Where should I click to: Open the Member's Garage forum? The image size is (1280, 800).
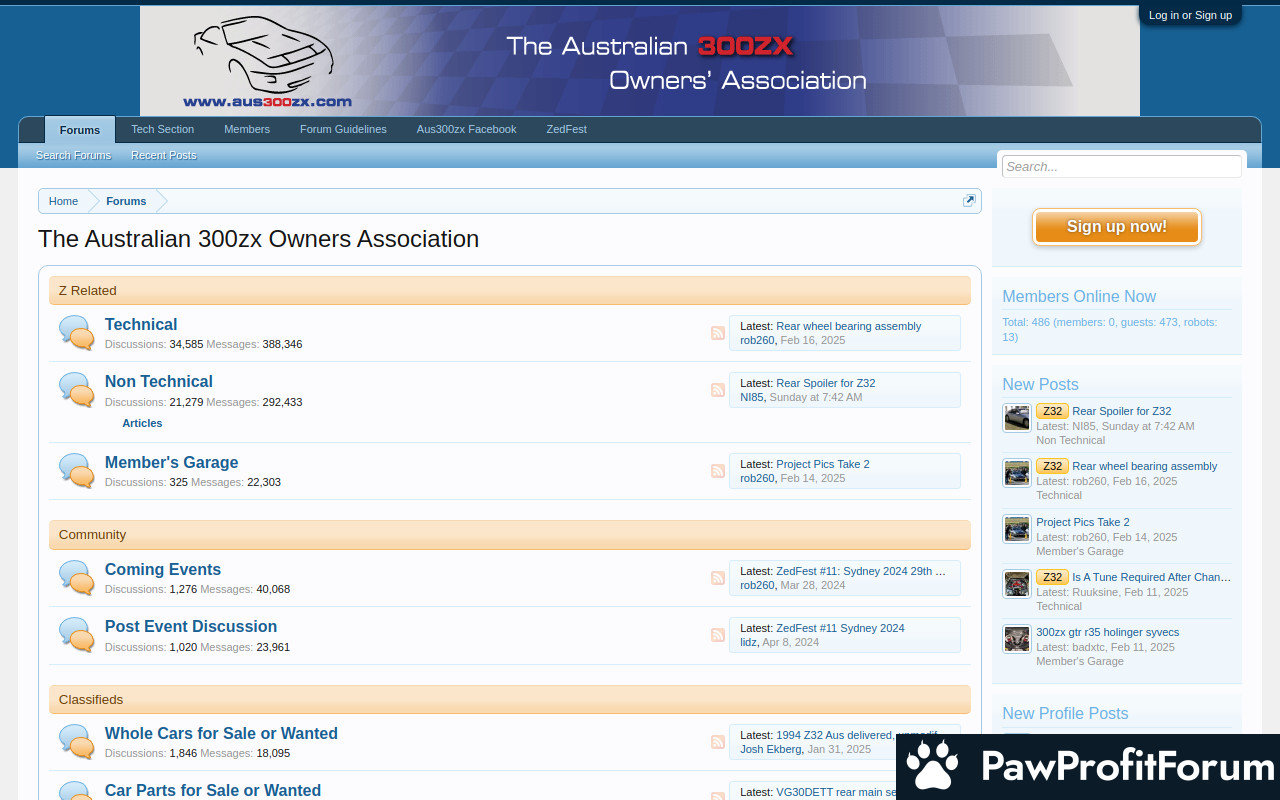(x=172, y=462)
